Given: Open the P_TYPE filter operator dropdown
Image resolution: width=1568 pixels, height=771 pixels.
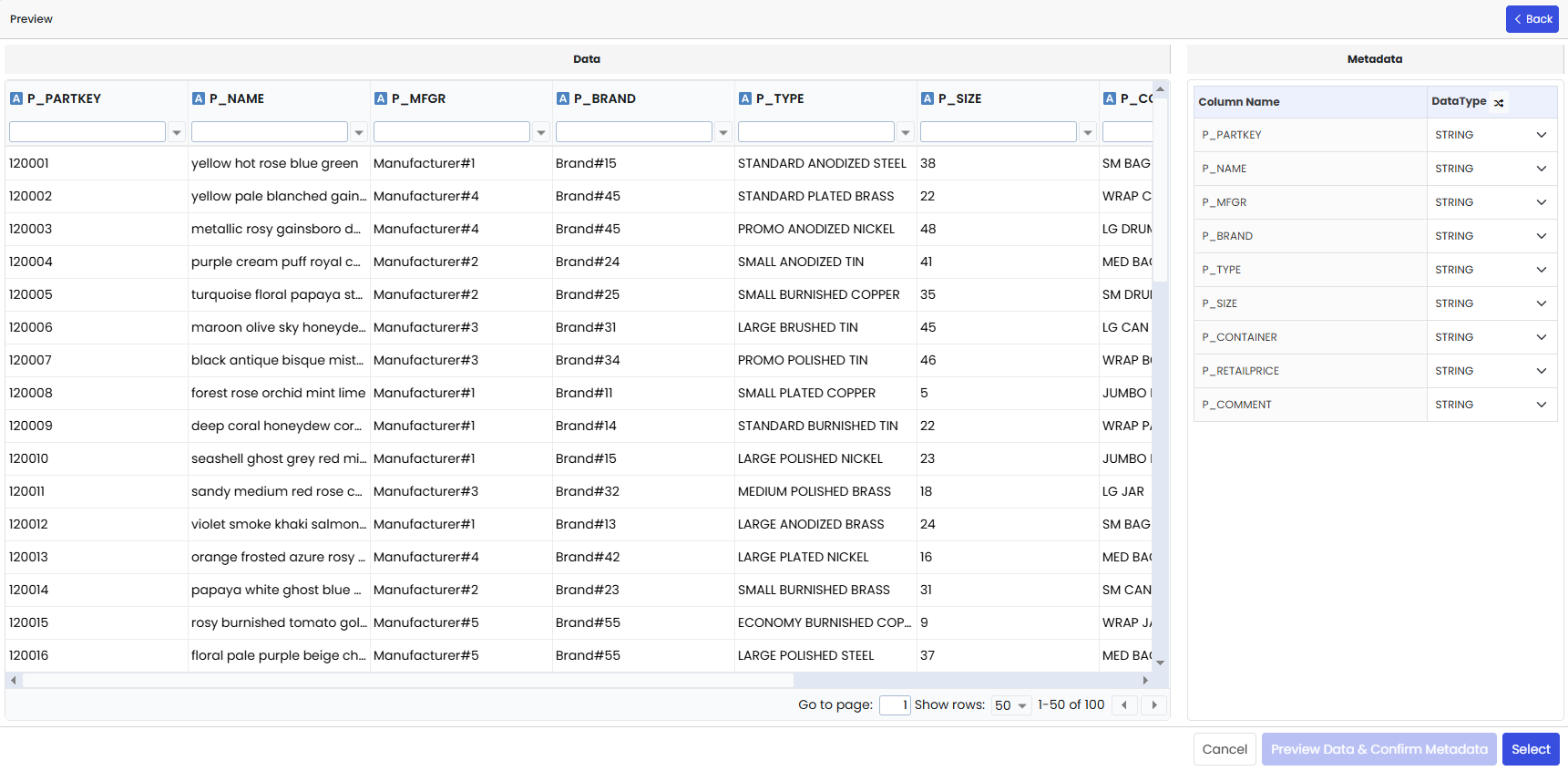Looking at the screenshot, I should (x=906, y=132).
